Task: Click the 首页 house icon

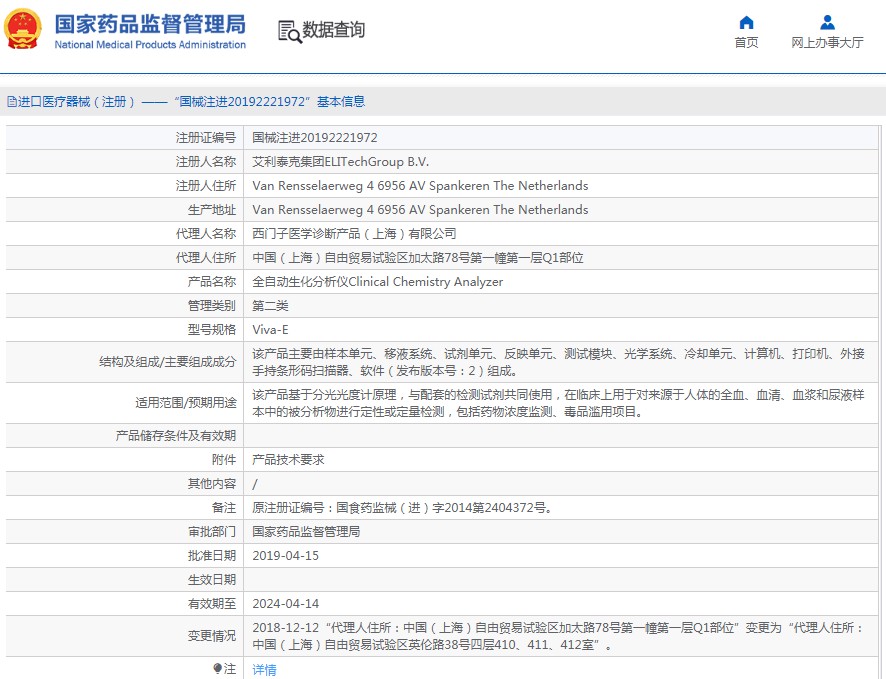Action: pos(746,22)
